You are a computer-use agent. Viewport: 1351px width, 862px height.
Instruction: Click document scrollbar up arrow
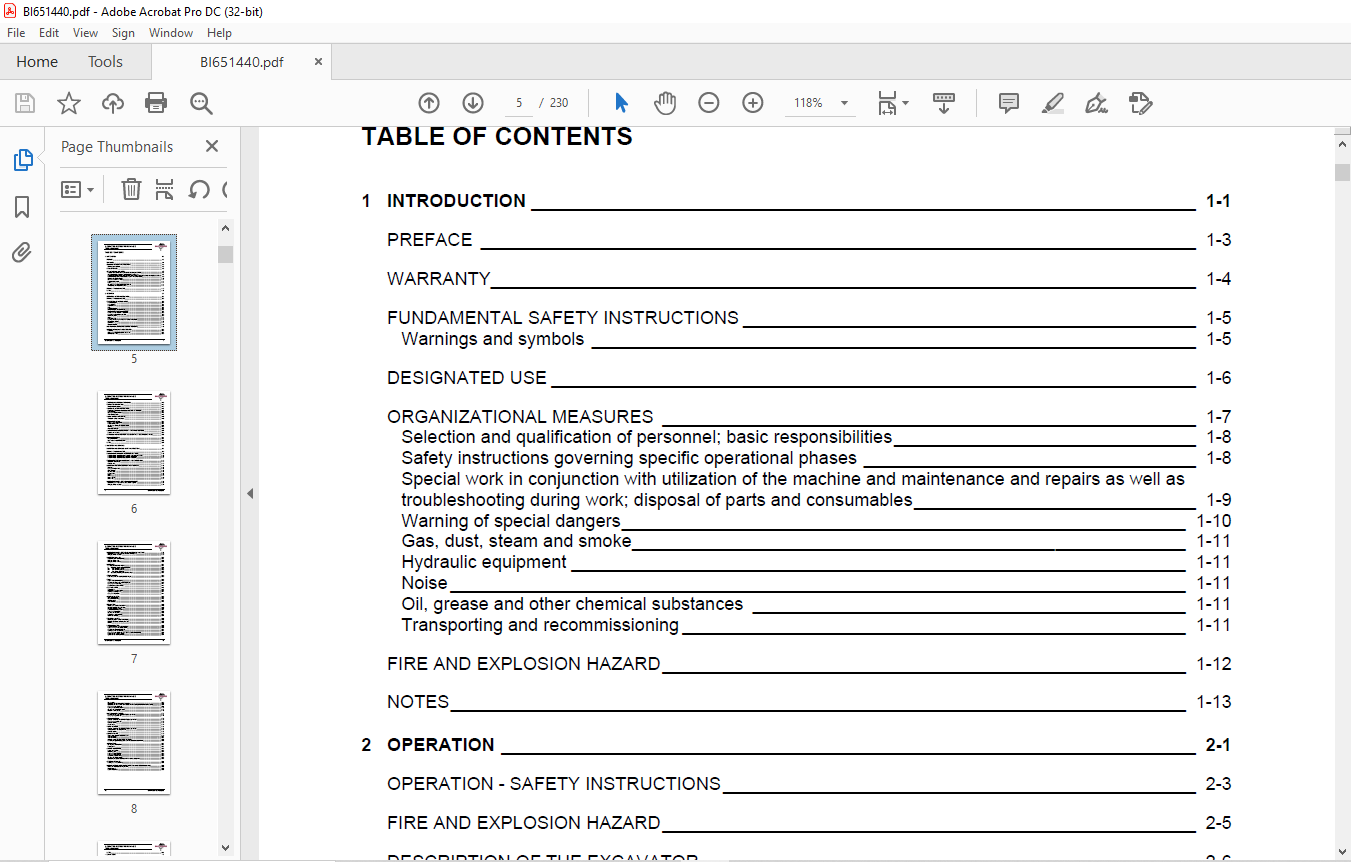(1342, 144)
